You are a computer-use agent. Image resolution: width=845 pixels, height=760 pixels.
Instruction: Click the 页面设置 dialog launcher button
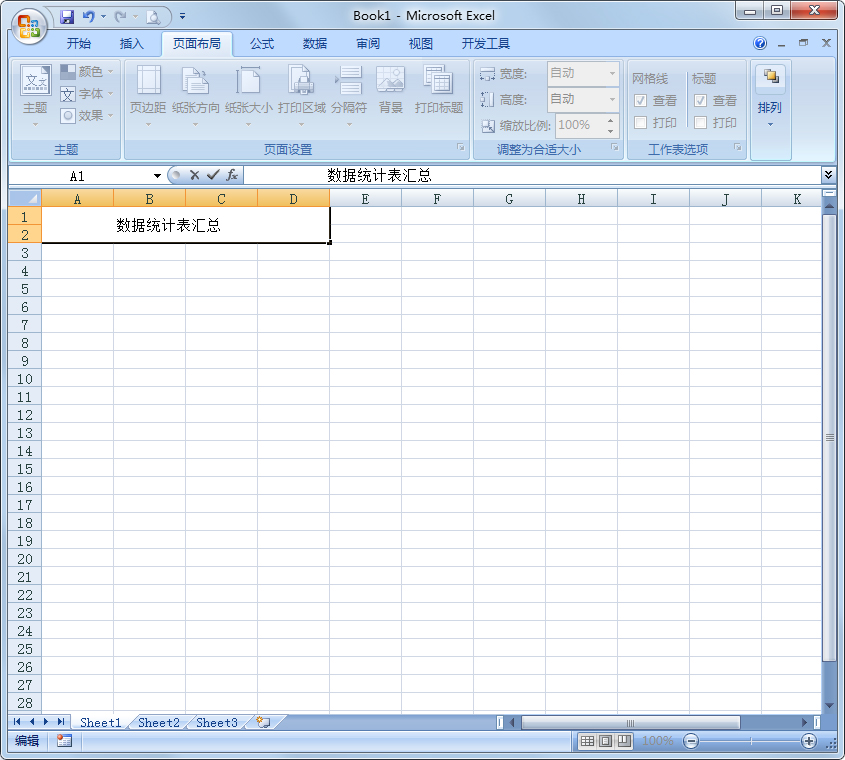pos(461,148)
